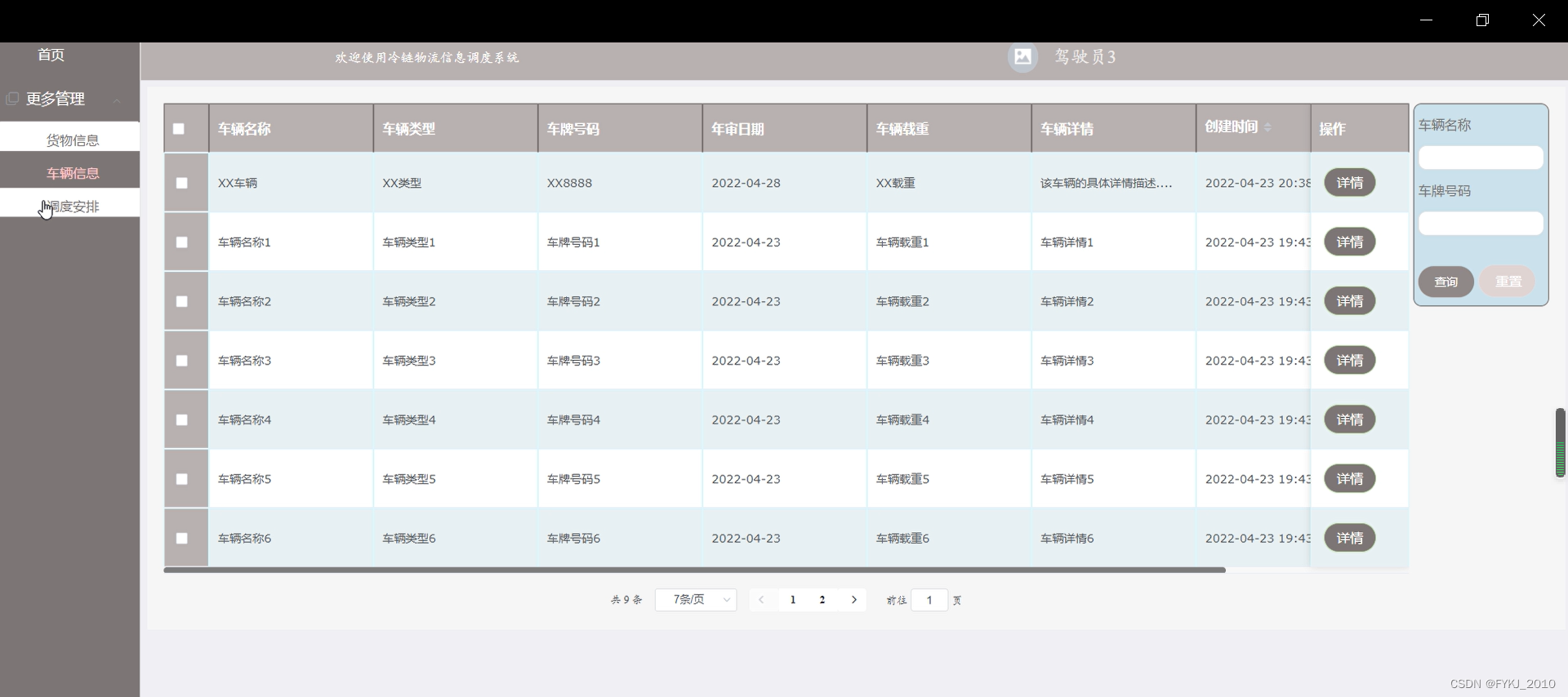The width and height of the screenshot is (1568, 697).
Task: Check the 车辆名称2 row checkbox
Action: [x=182, y=301]
